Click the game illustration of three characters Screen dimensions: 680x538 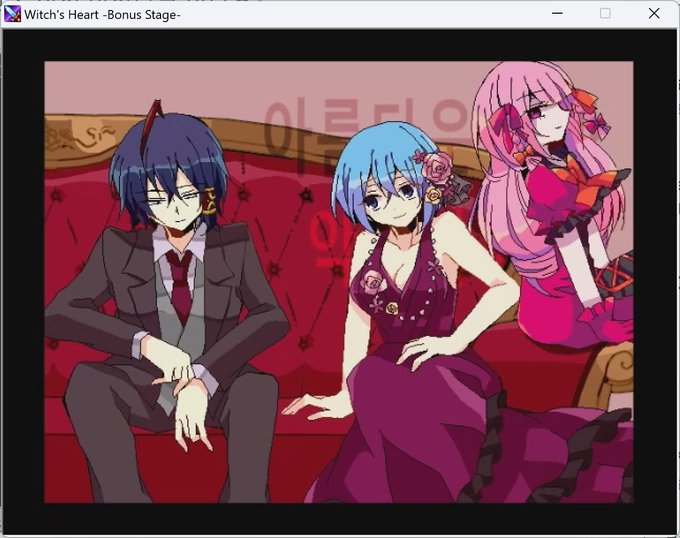point(339,282)
